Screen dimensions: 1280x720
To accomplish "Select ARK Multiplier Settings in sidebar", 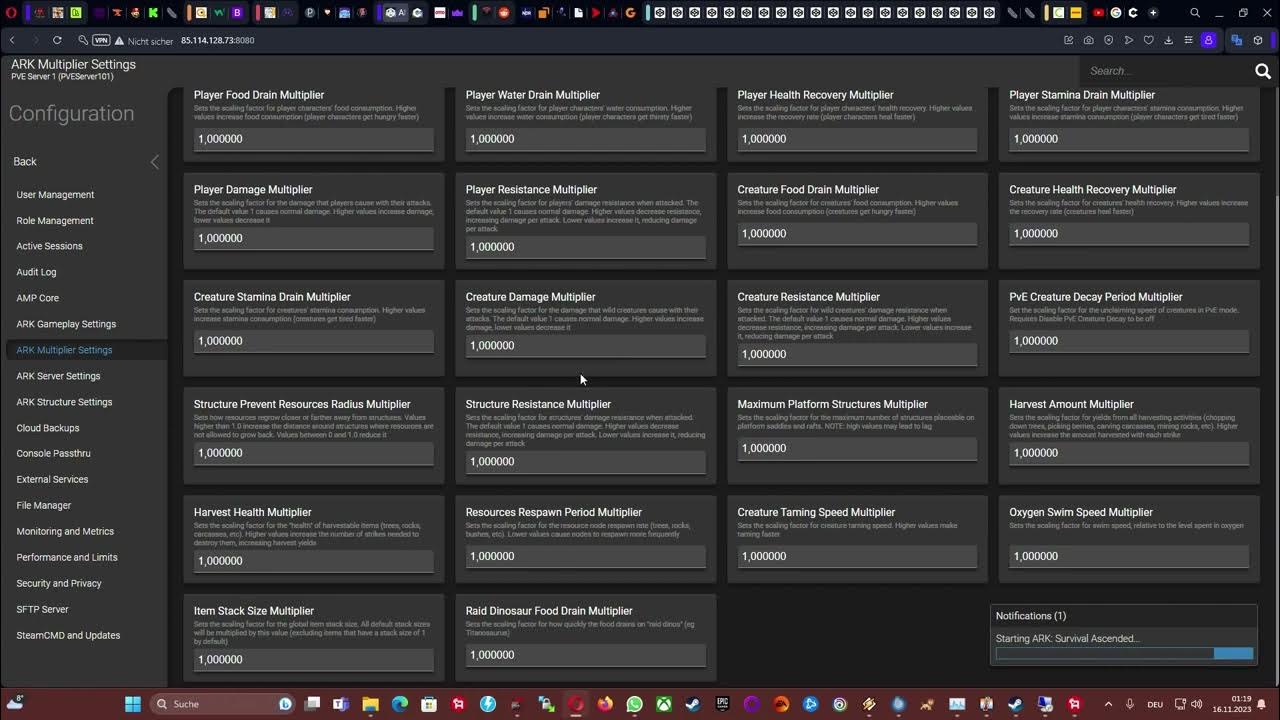I will (x=64, y=350).
